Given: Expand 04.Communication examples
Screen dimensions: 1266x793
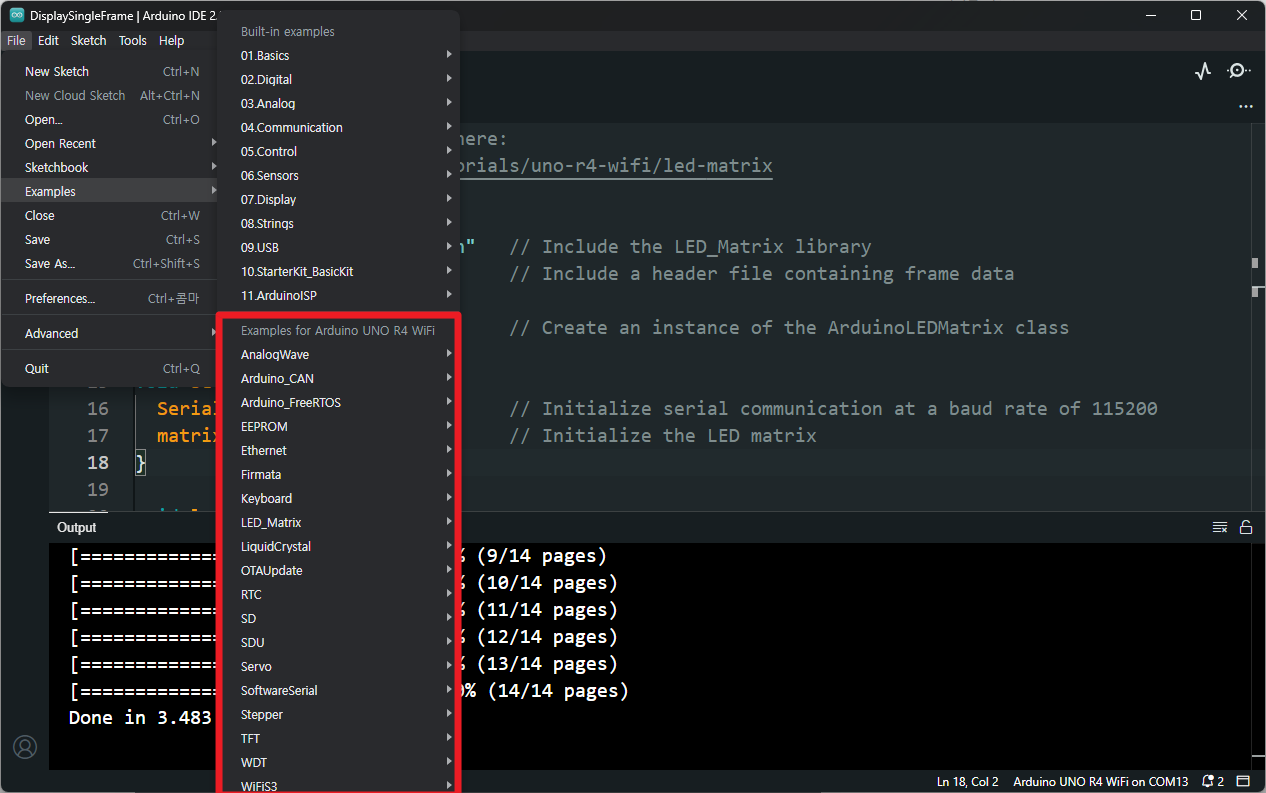Looking at the screenshot, I should (x=338, y=128).
